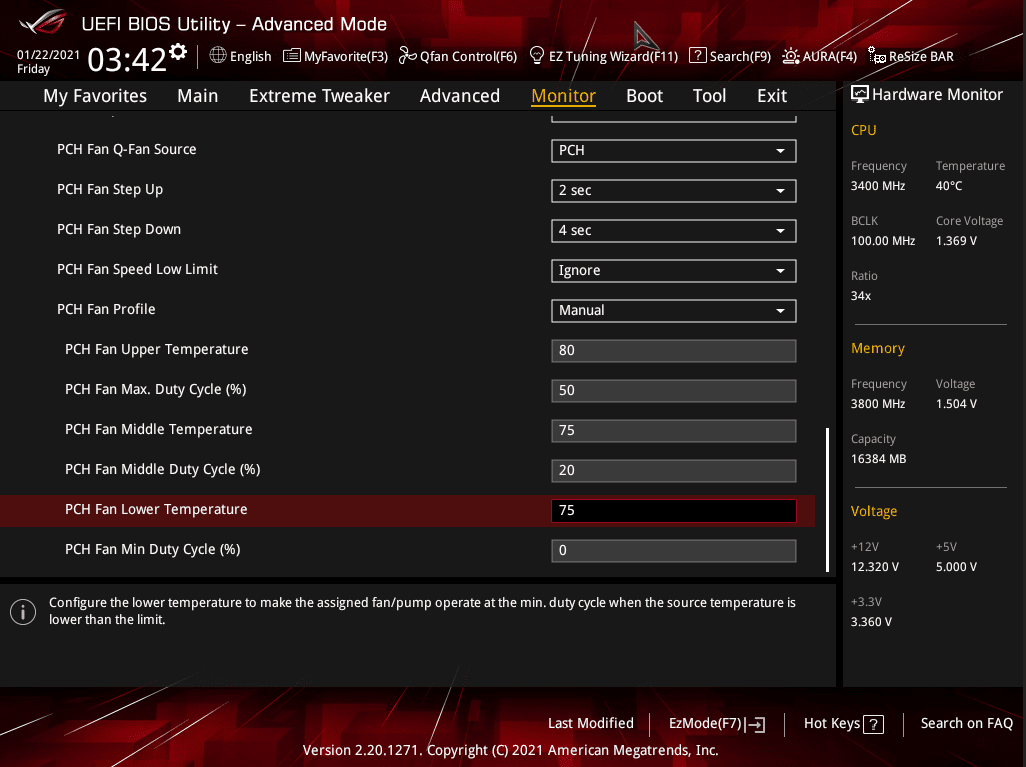
Task: Open PCH Fan Step Down dropdown
Action: pos(673,230)
